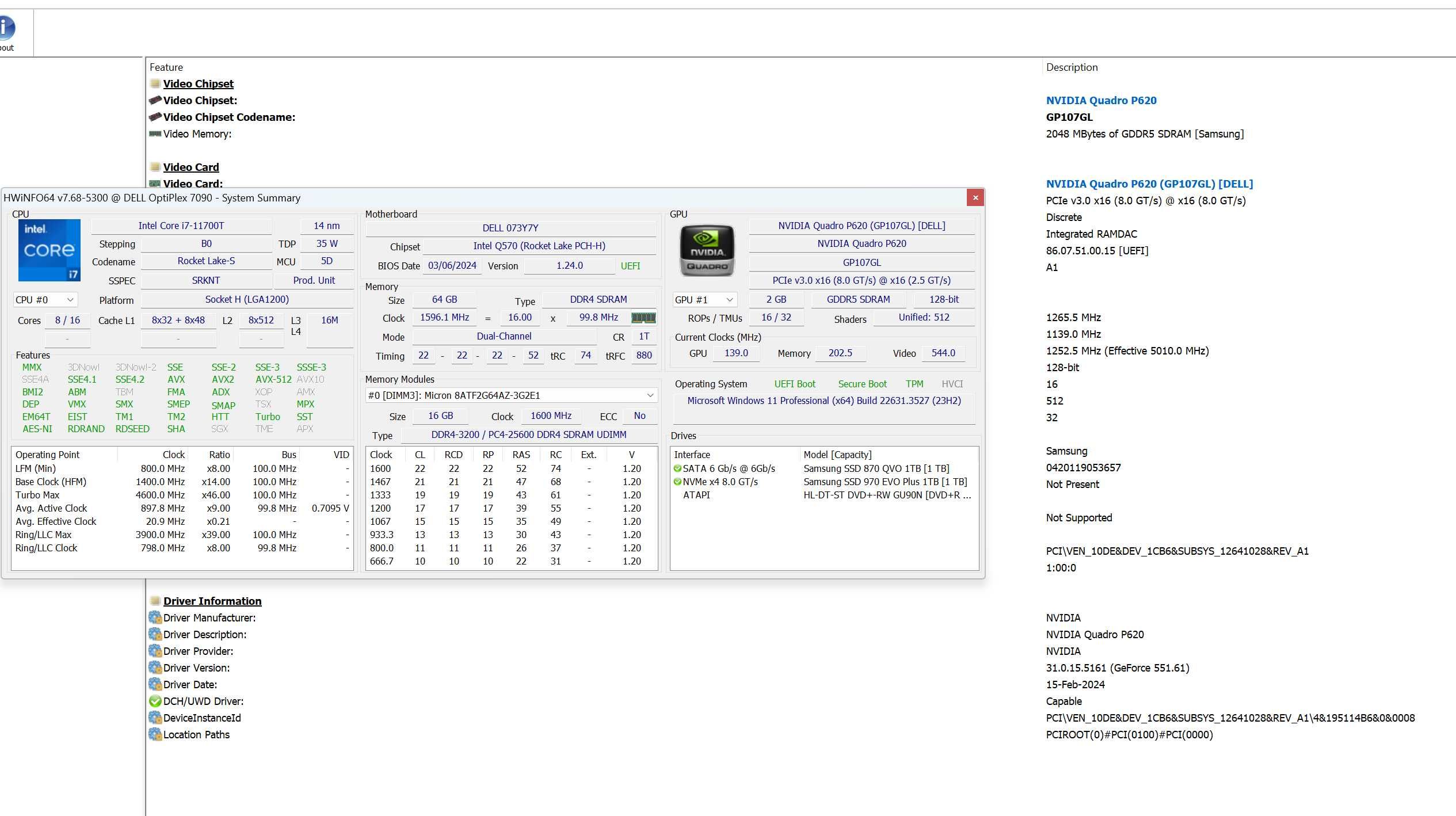The height and width of the screenshot is (816, 1456).
Task: Select the 1333 clock memory timing row
Action: 511,495
